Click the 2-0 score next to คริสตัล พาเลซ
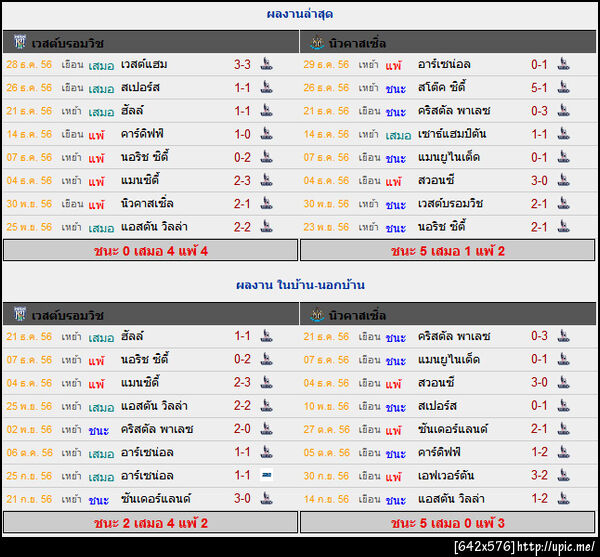The image size is (600, 557). [242, 429]
